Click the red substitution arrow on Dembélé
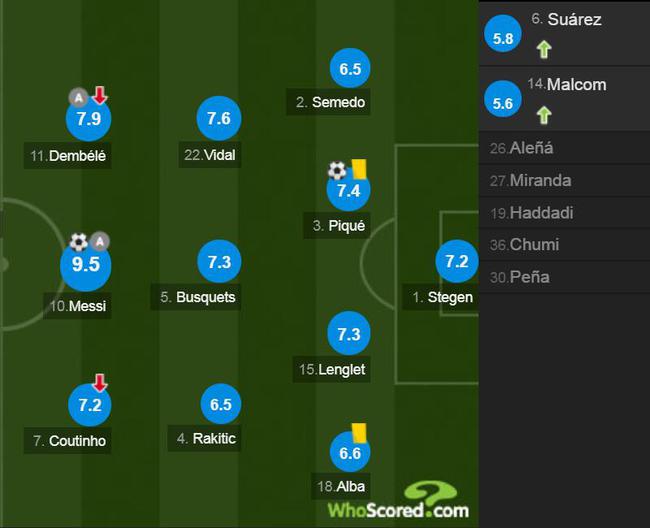 click(x=99, y=95)
